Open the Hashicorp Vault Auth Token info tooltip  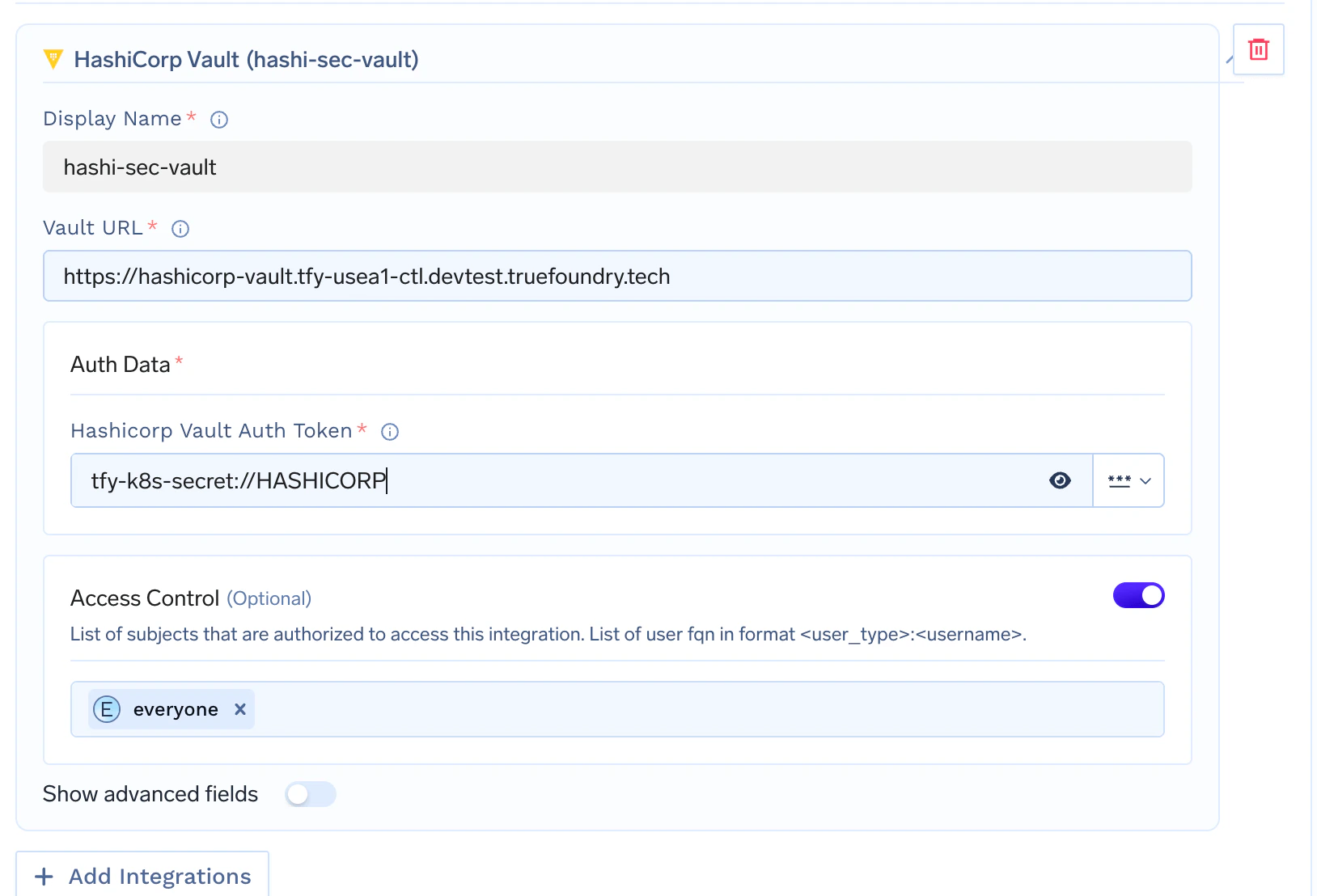click(390, 432)
